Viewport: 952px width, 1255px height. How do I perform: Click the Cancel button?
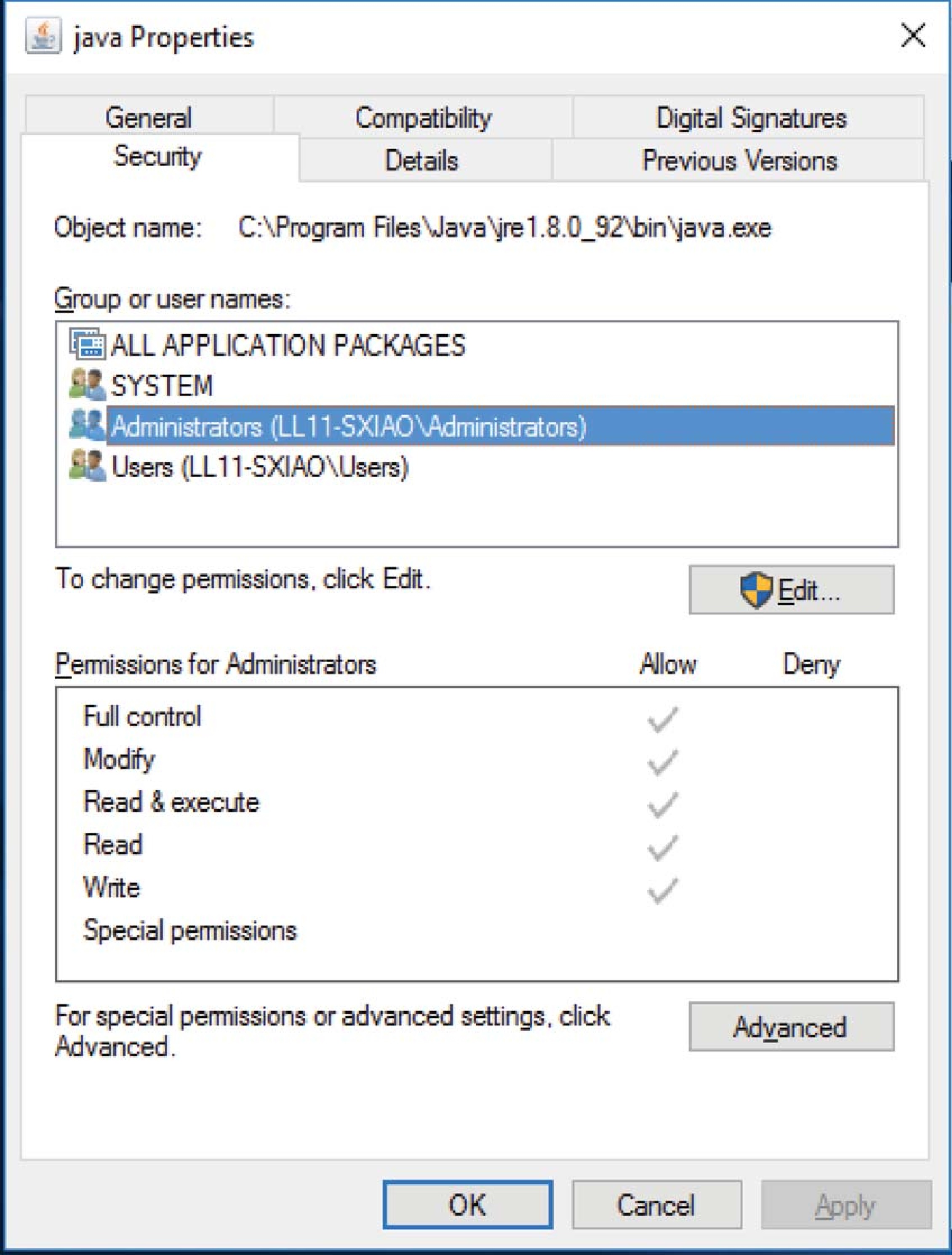coord(656,1204)
